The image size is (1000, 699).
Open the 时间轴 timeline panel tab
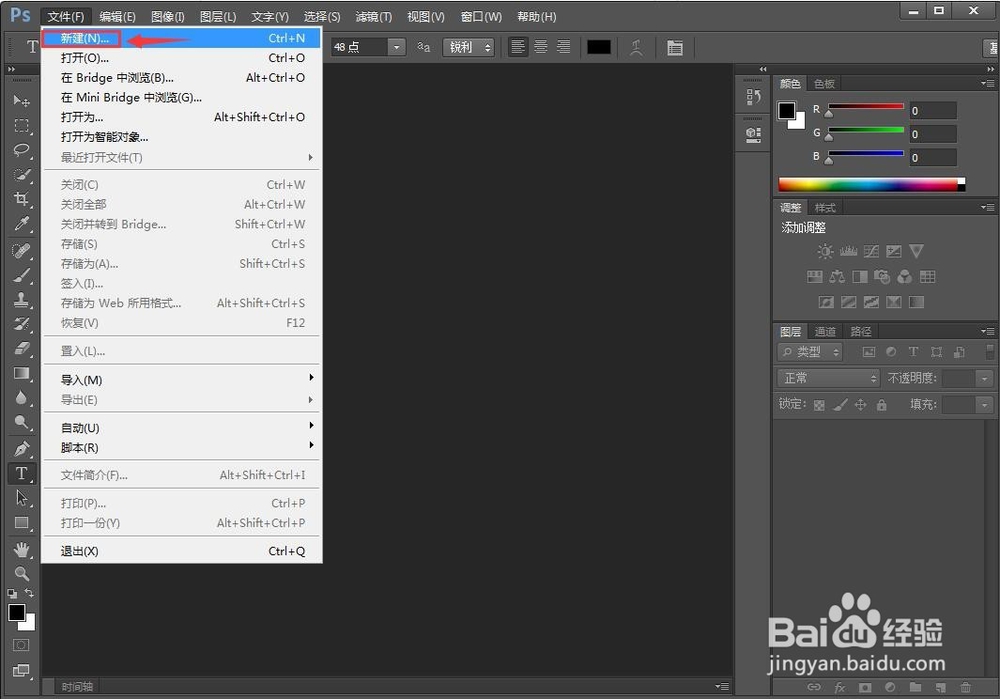tap(77, 687)
